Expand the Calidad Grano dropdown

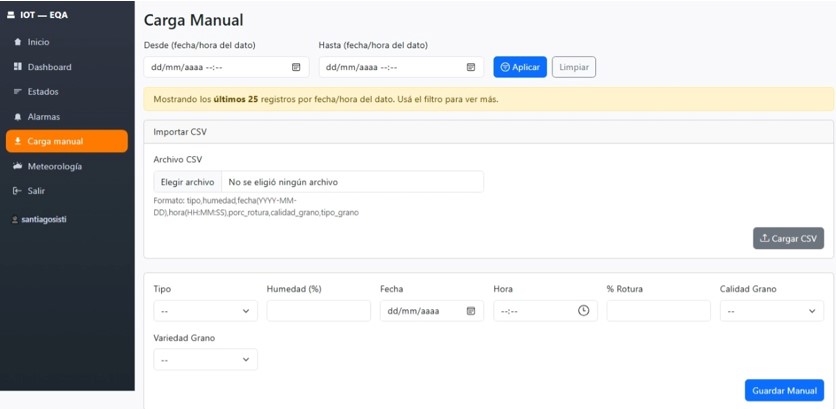coord(771,311)
